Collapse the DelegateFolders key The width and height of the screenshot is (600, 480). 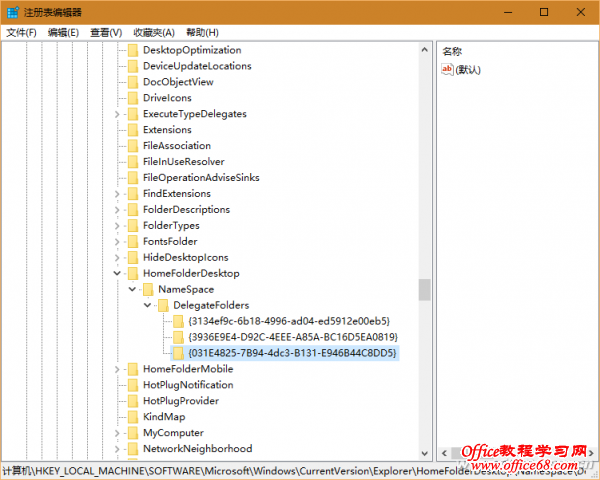147,305
